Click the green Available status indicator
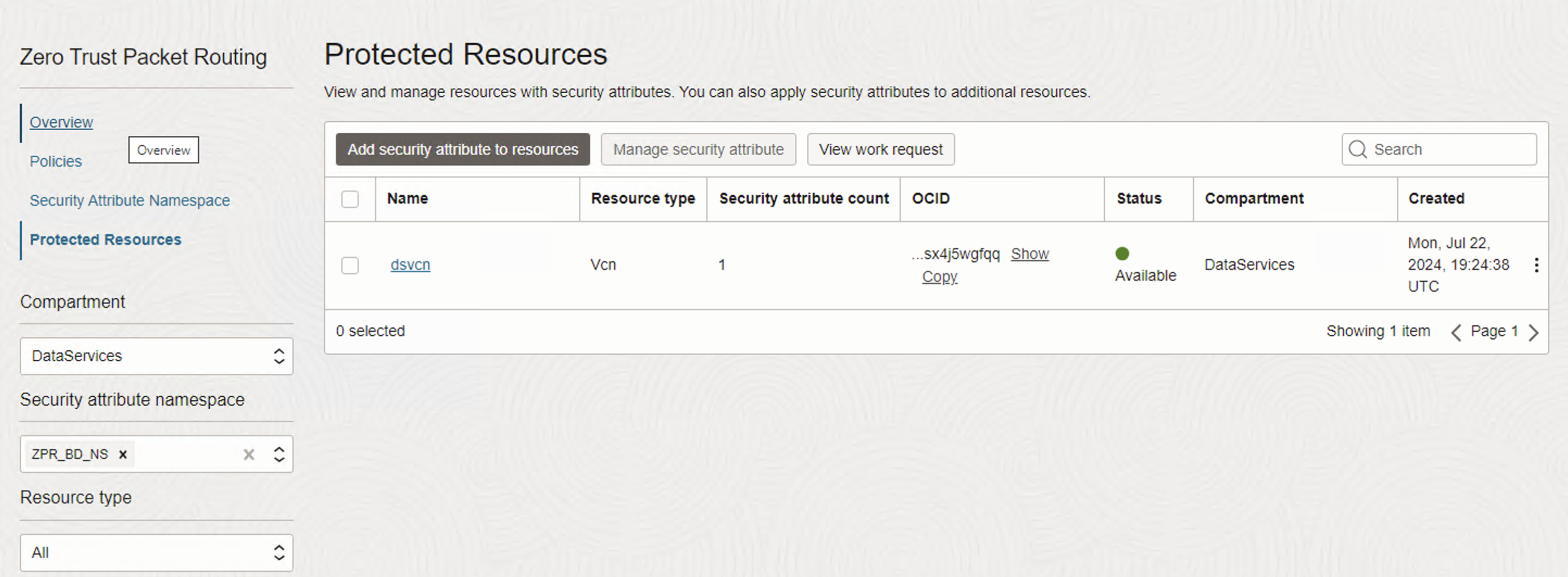This screenshot has height=577, width=1568. click(x=1122, y=253)
